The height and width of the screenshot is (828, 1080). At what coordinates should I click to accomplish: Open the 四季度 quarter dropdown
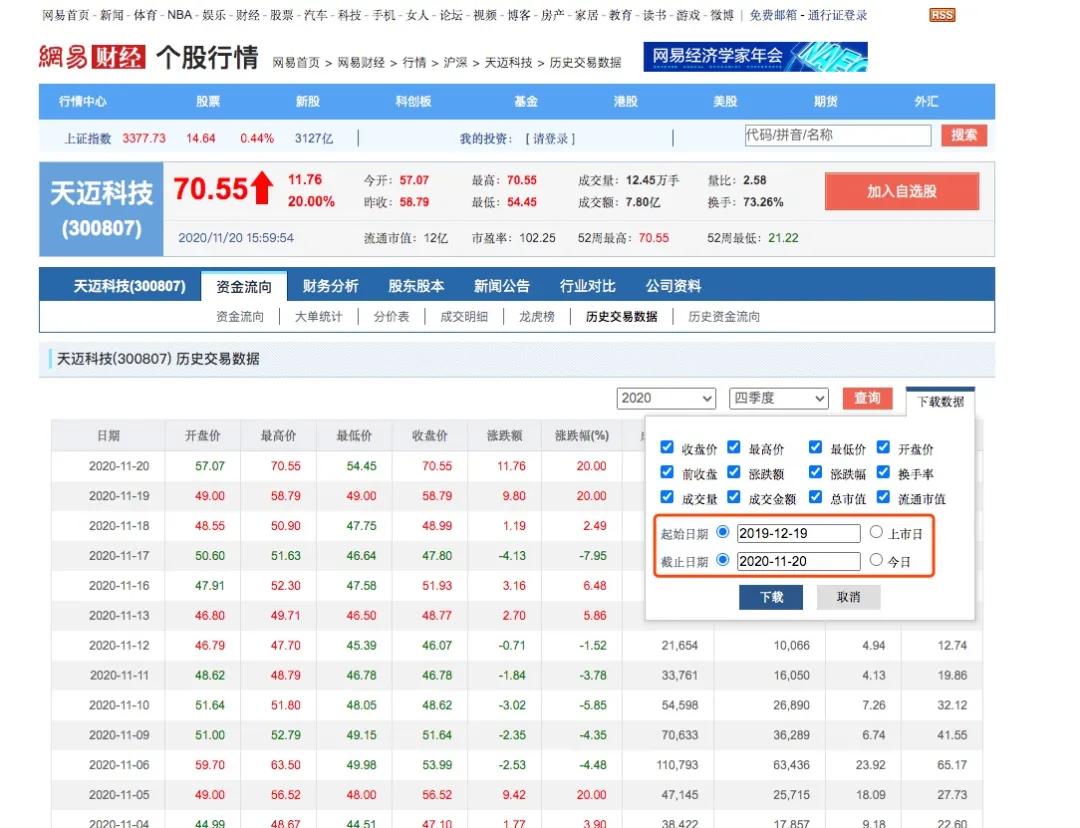click(x=778, y=398)
